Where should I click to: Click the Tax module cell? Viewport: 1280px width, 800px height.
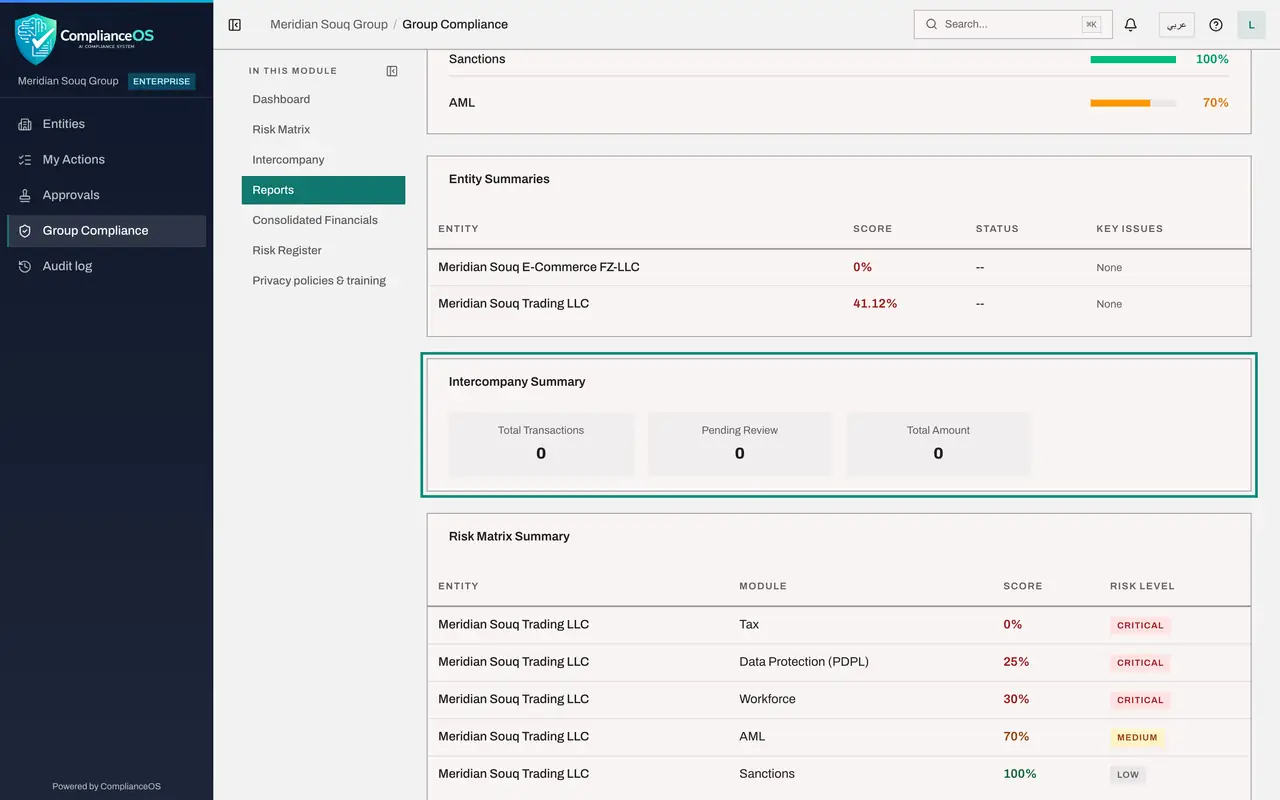tap(749, 624)
